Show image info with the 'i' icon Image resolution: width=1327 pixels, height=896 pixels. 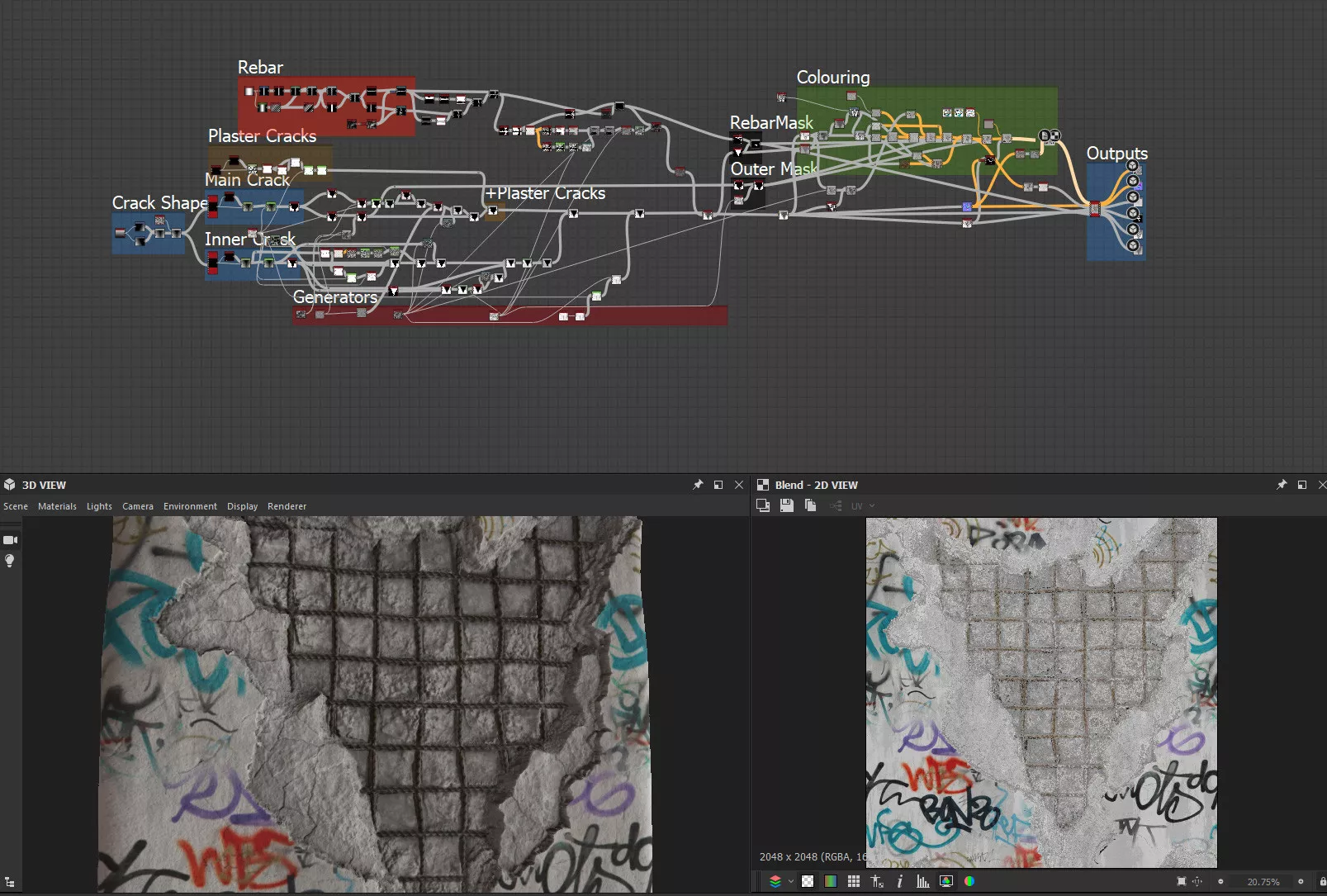tap(900, 881)
